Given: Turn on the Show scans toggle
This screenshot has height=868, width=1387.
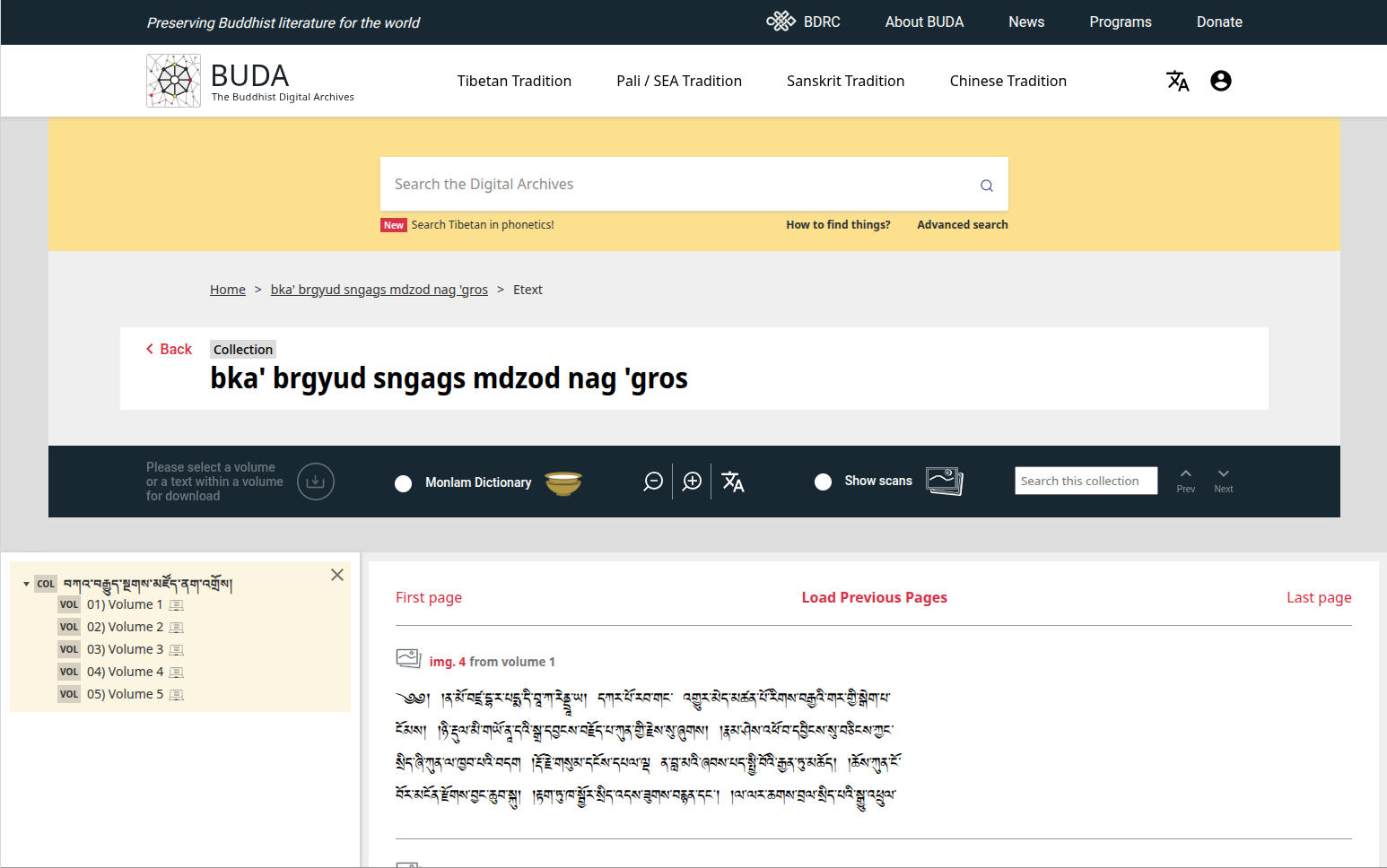Looking at the screenshot, I should click(823, 482).
